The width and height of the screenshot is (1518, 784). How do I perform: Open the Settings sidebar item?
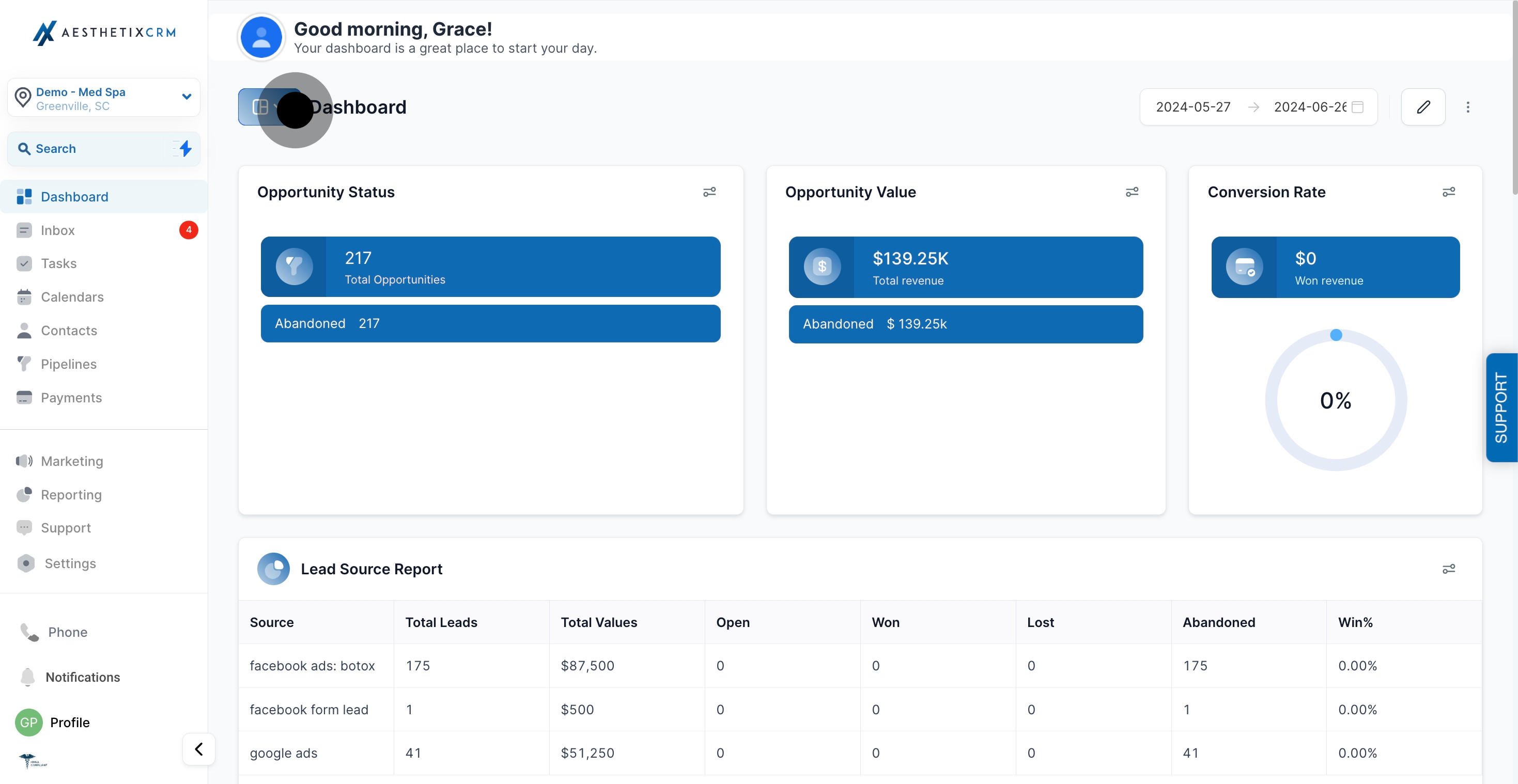[x=70, y=563]
